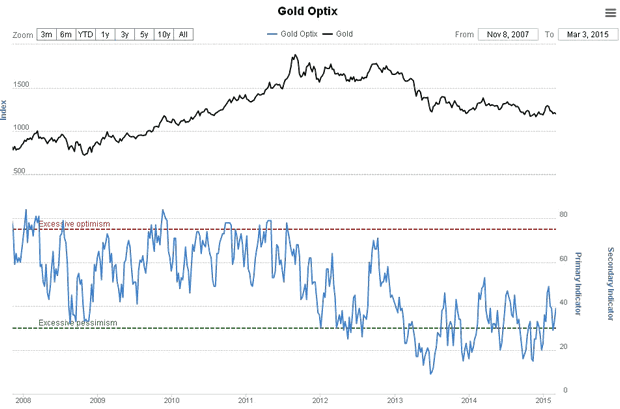Viewport: 620px width, 409px height.
Task: Click the Index axis title
Action: (5, 112)
